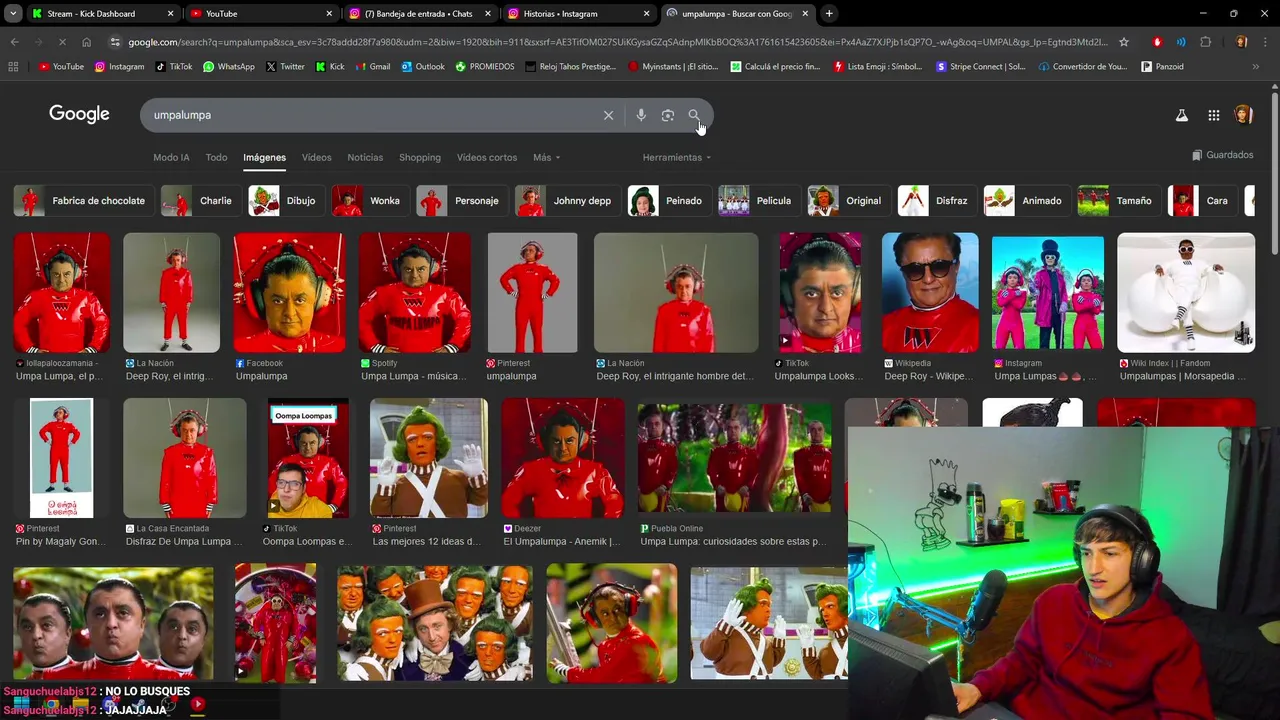Open the Stripe Connect bookmark
This screenshot has height=720, width=1280.
(x=980, y=67)
